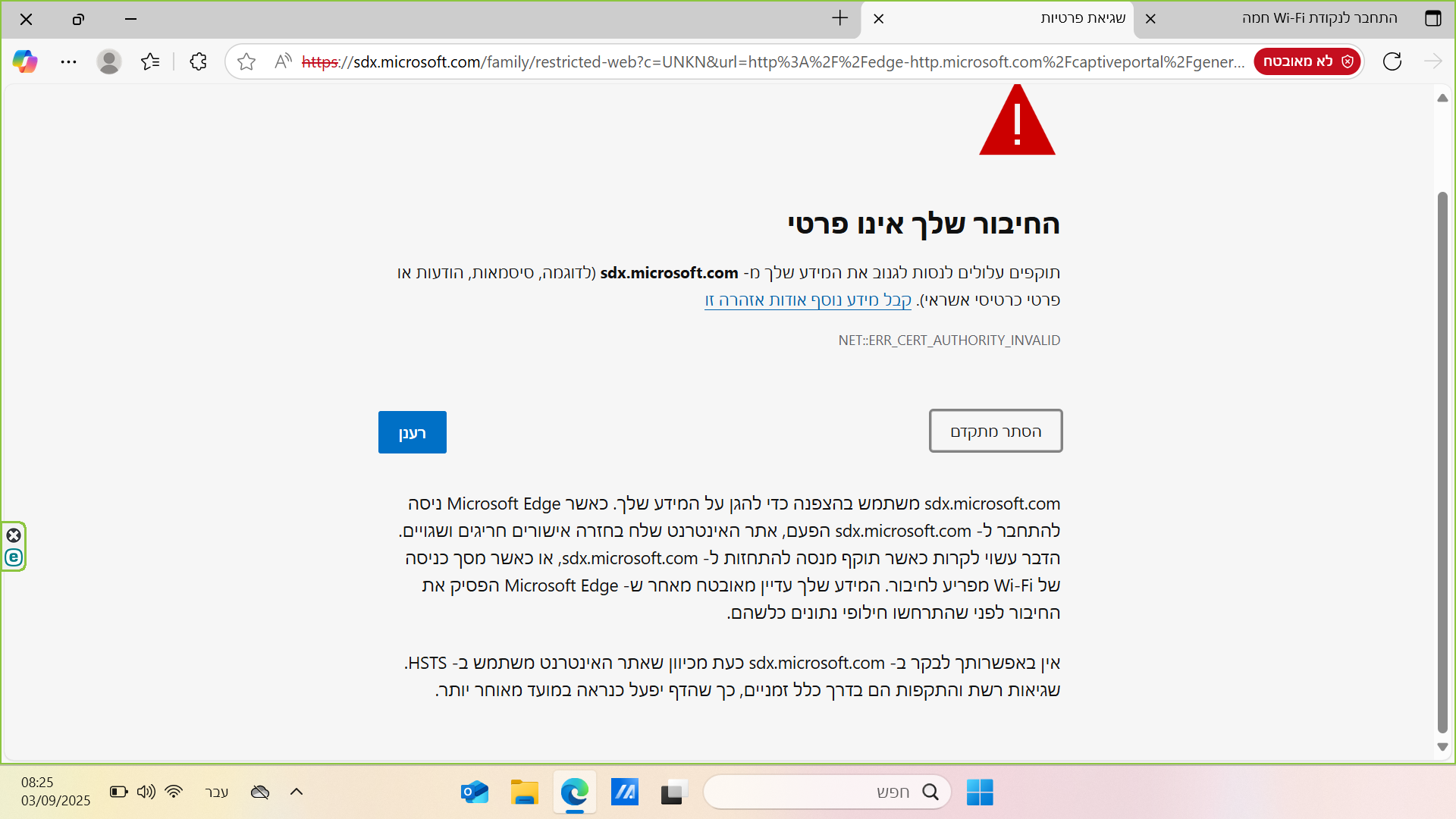
Task: Click the OneDrive cloud tray icon
Action: point(260,792)
